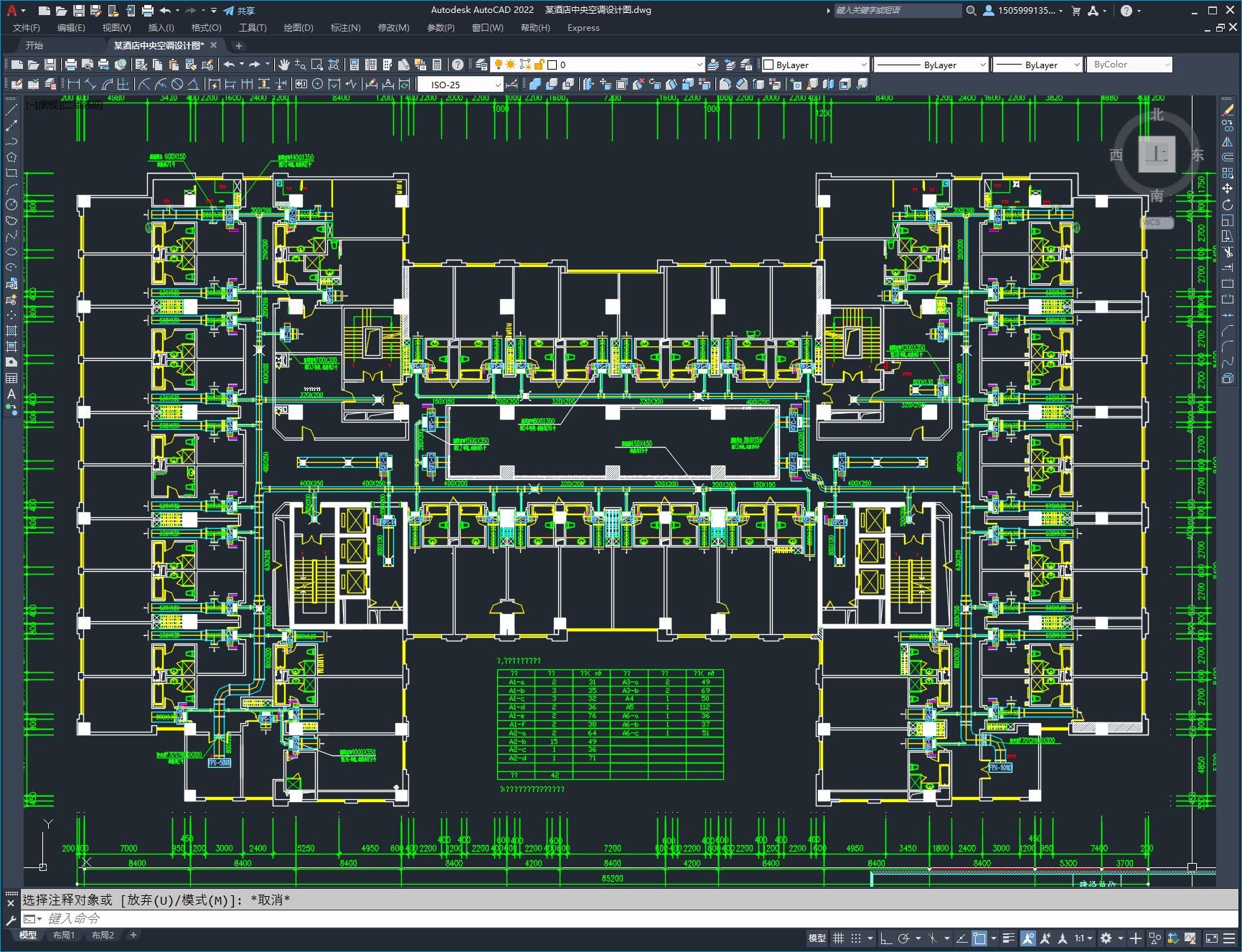1242x952 pixels.
Task: Select the Line tool in draw toolbar
Action: (x=11, y=110)
